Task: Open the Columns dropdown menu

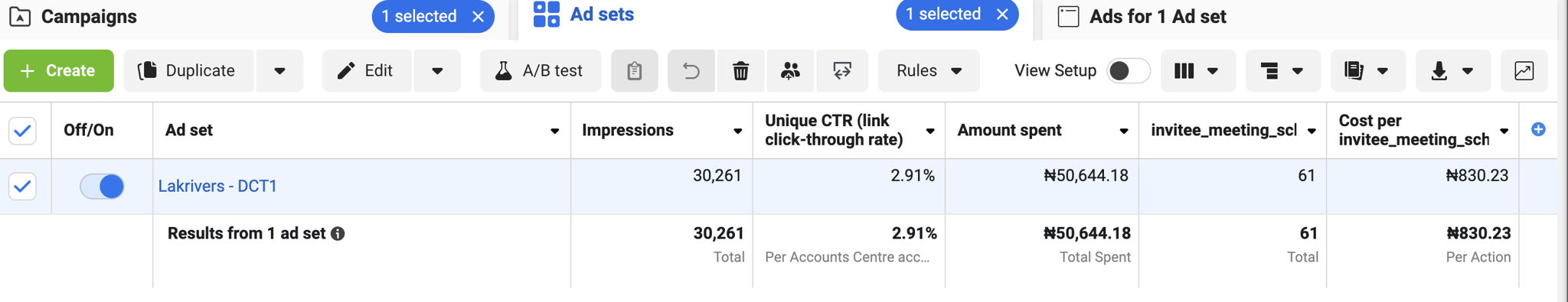Action: point(1197,71)
